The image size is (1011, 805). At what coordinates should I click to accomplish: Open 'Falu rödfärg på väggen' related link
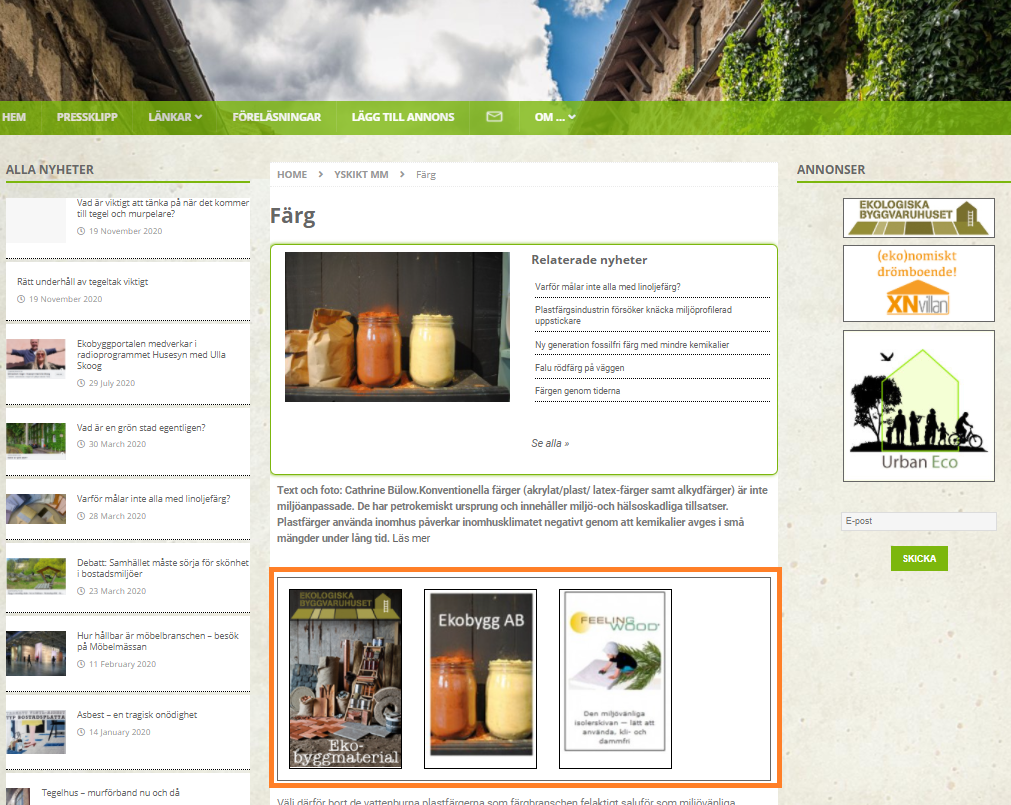click(580, 367)
